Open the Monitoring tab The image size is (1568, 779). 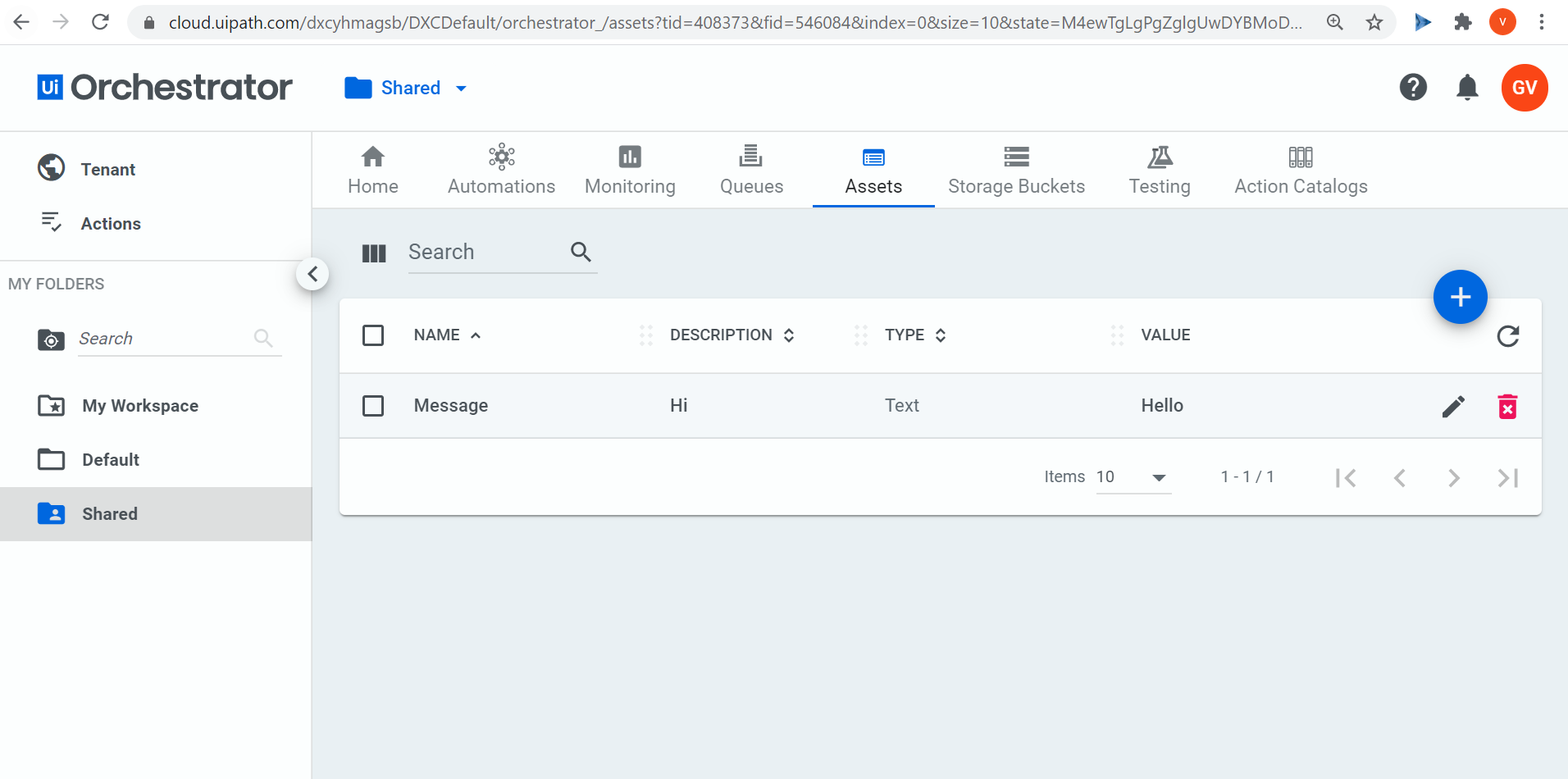[x=630, y=171]
